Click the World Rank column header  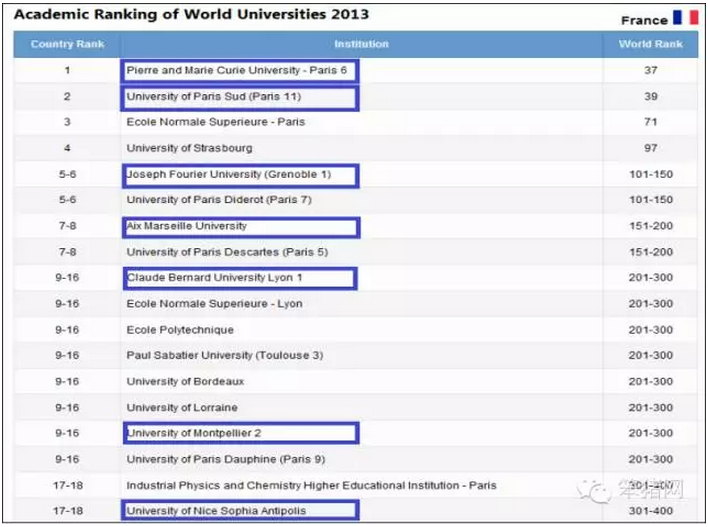pos(650,44)
